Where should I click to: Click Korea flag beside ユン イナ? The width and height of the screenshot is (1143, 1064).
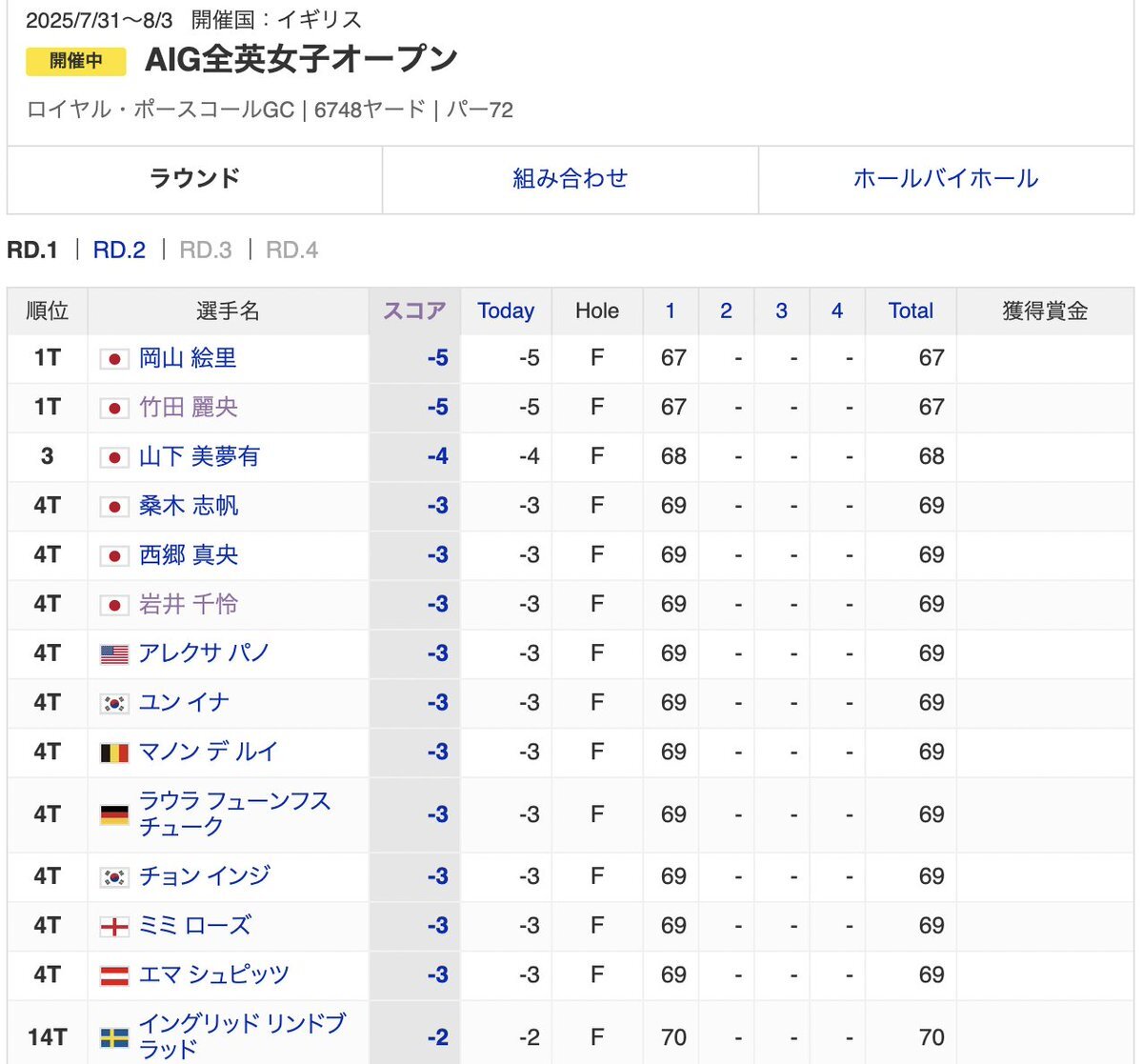coord(114,704)
